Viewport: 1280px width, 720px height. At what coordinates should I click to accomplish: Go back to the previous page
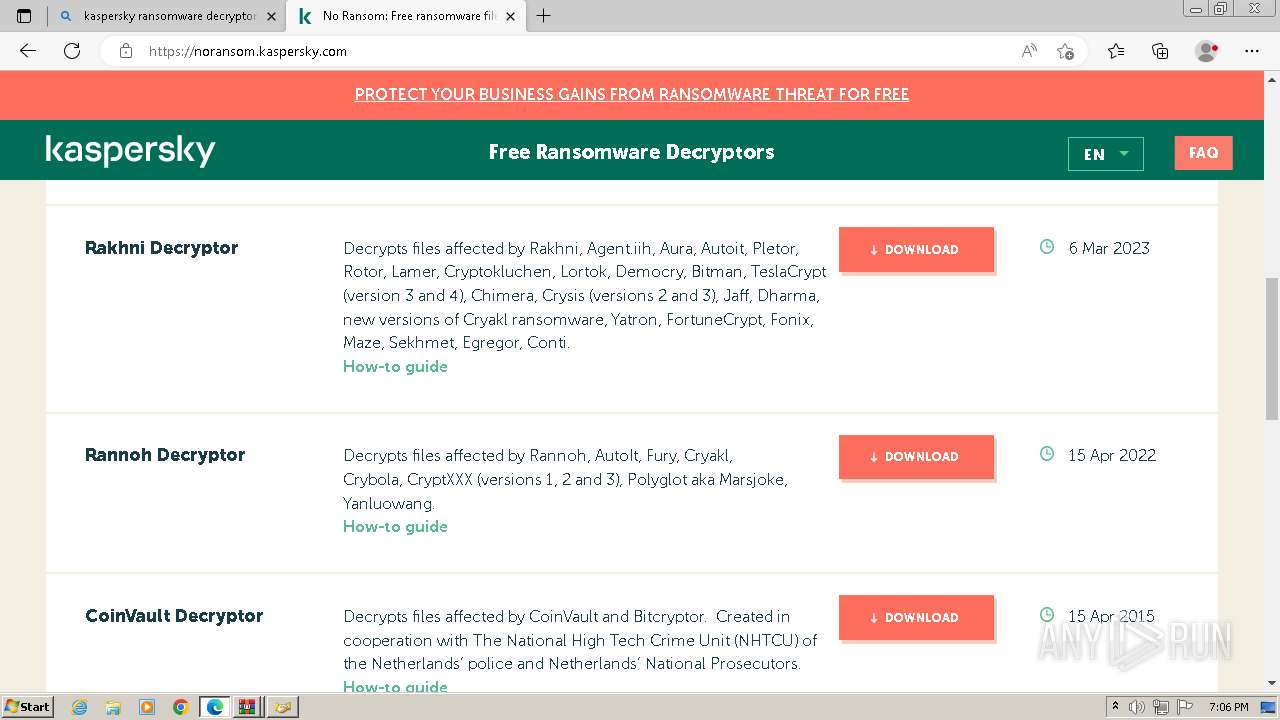point(28,51)
